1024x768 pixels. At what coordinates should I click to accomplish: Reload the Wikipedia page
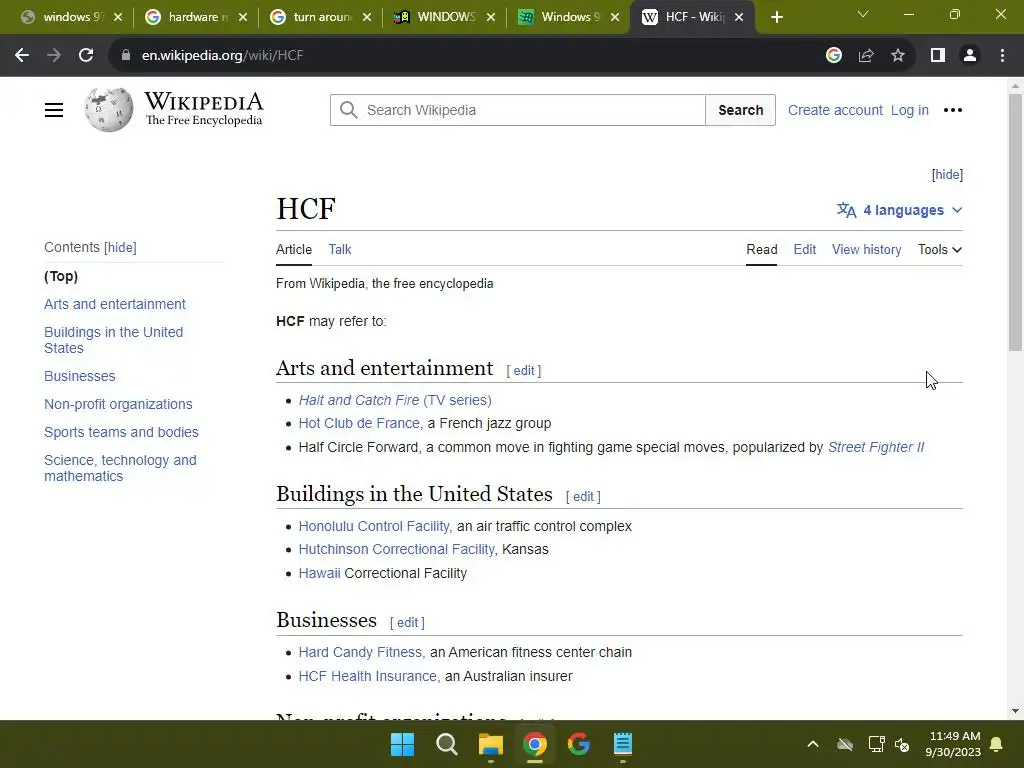(x=86, y=56)
